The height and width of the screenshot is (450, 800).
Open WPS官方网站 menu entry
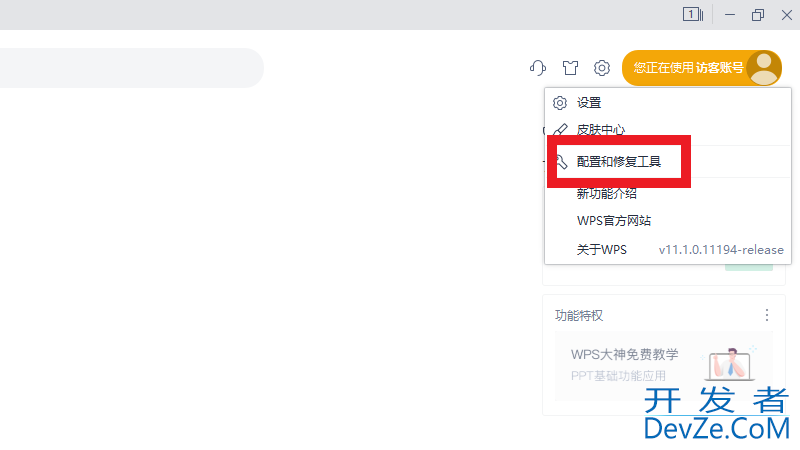(x=668, y=221)
